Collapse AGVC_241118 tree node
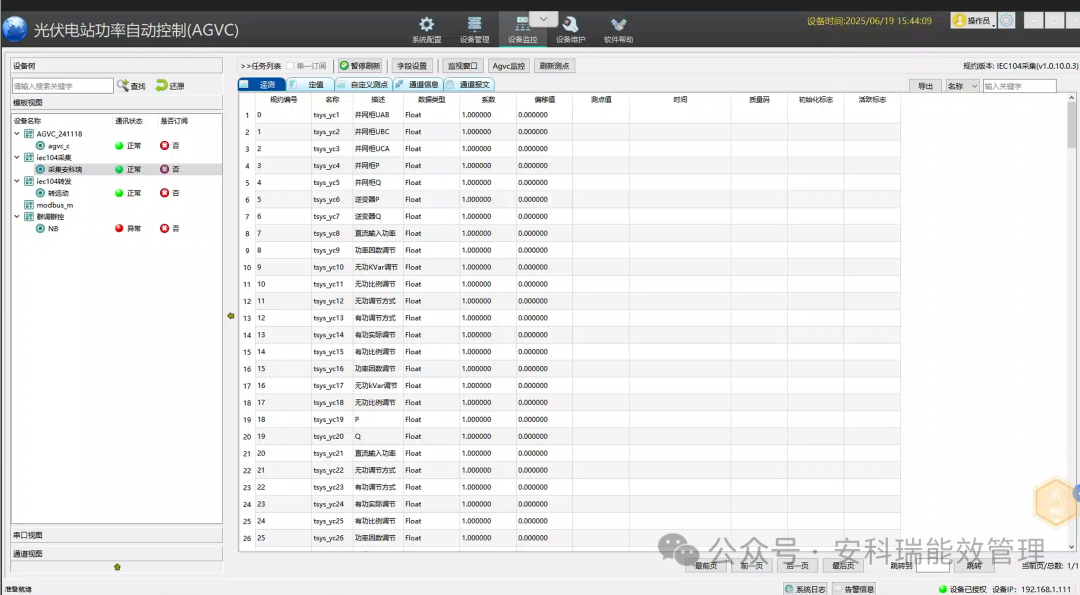 click(17, 134)
